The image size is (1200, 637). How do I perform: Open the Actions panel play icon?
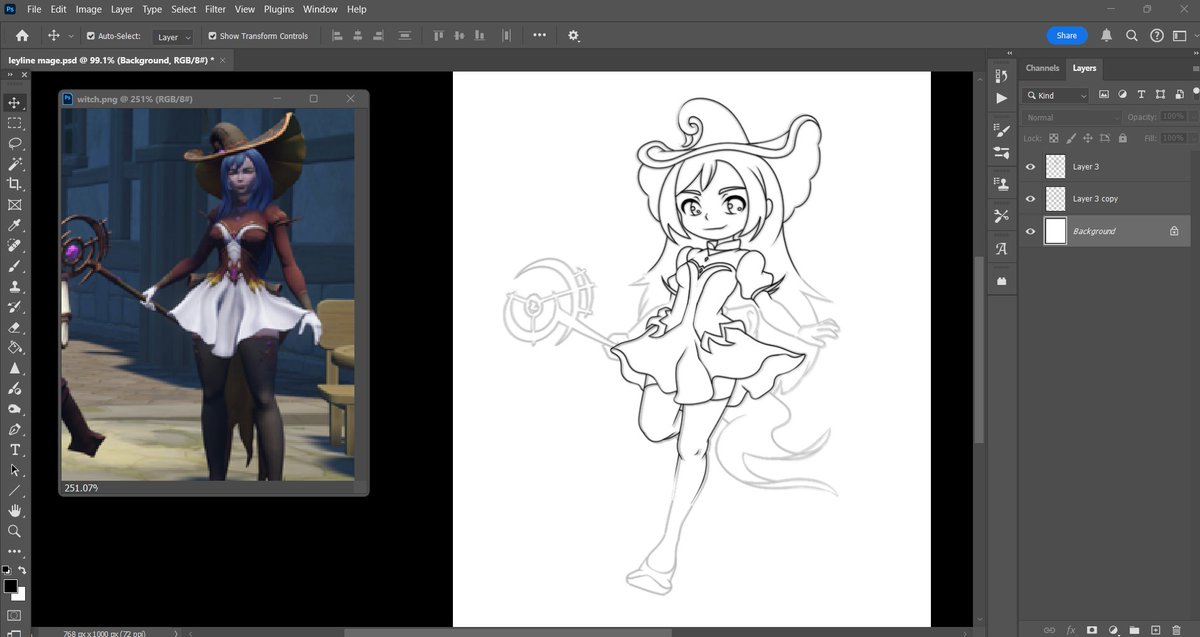[x=1001, y=98]
